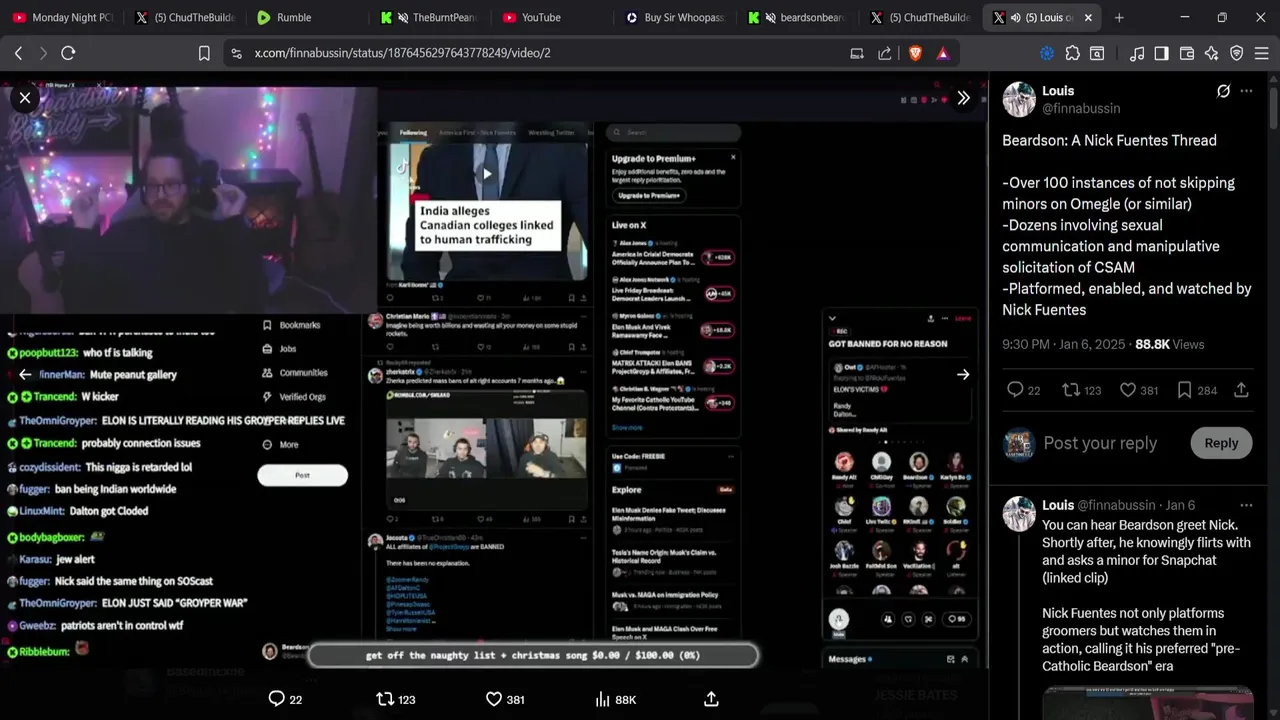Click the blue circular extension icon
Screen dimensions: 1280x720
point(1047,53)
